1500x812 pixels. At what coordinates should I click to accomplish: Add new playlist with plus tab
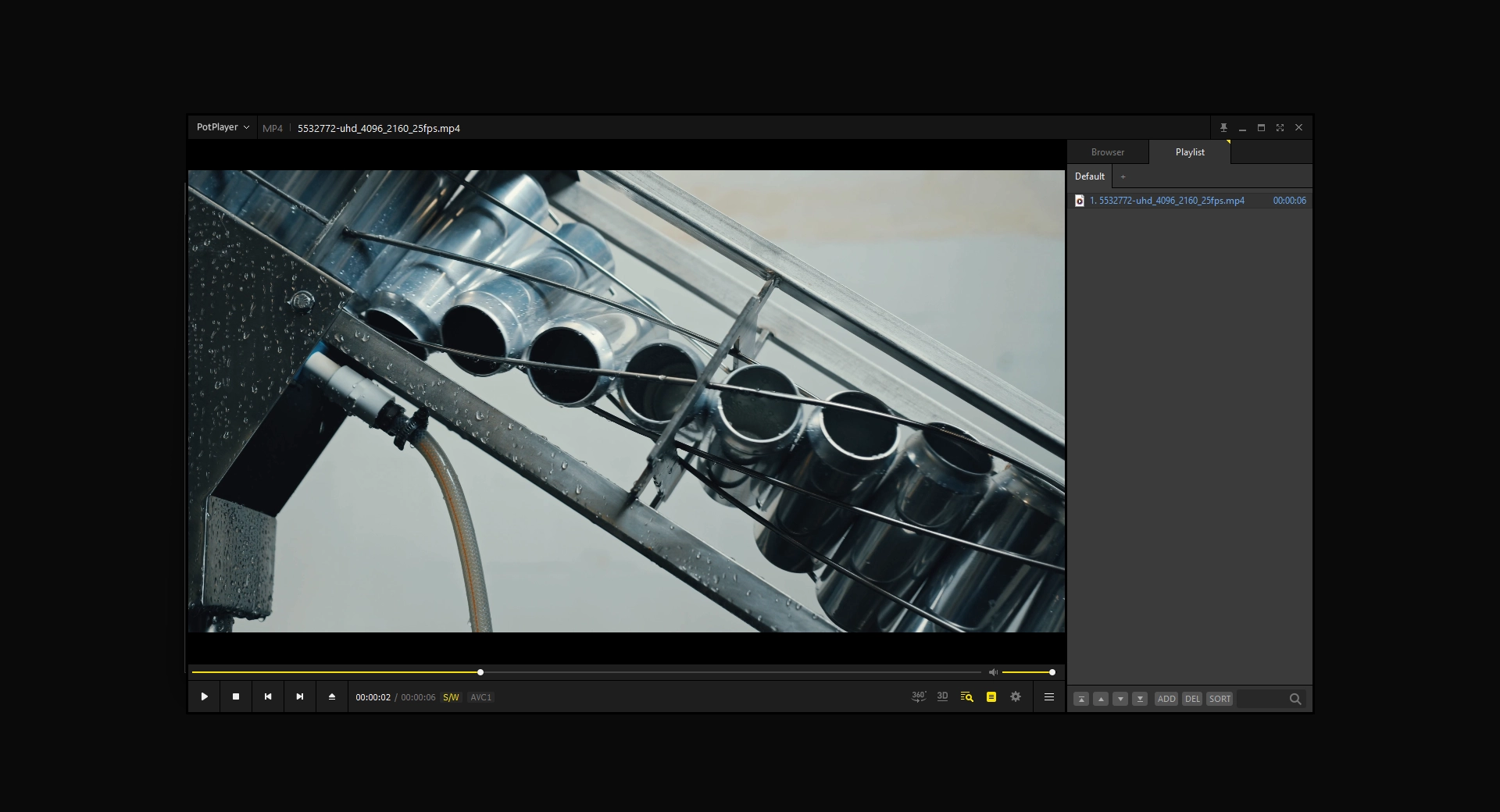pyautogui.click(x=1123, y=176)
